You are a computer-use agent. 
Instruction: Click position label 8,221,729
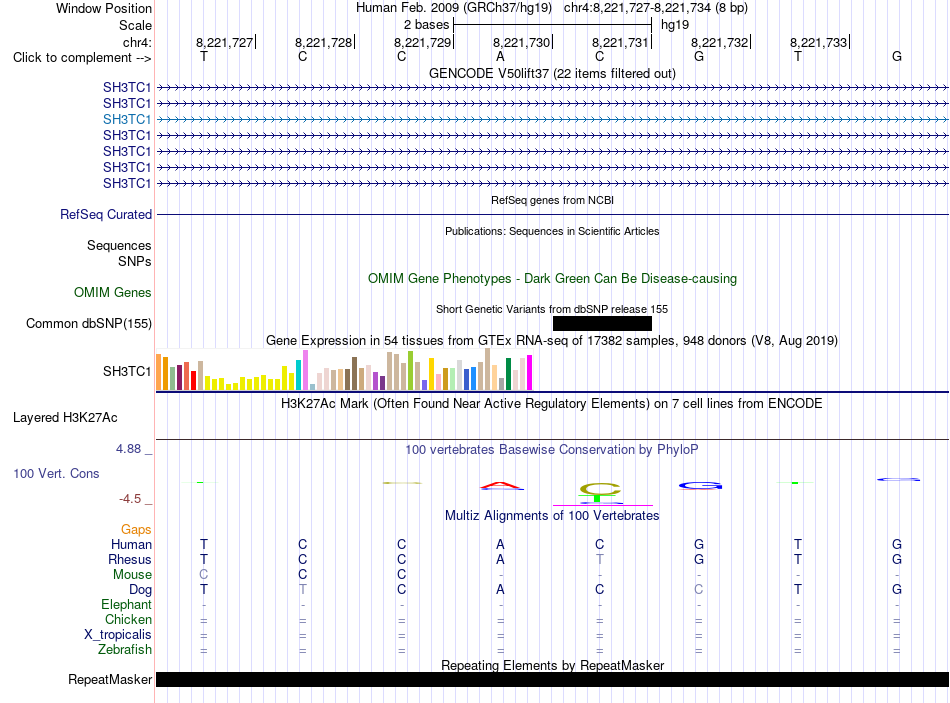pos(423,42)
